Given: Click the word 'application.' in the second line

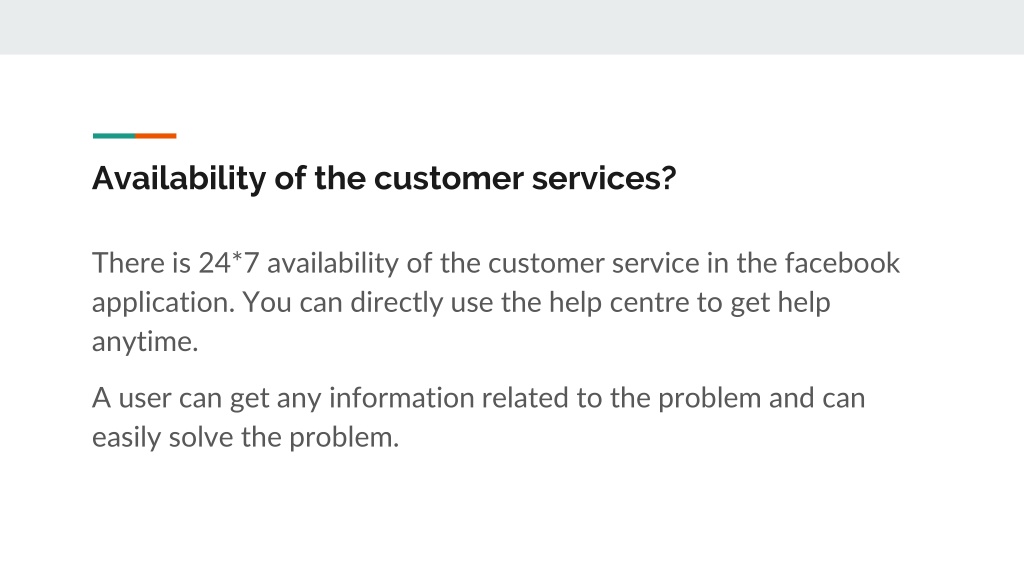Looking at the screenshot, I should [163, 303].
